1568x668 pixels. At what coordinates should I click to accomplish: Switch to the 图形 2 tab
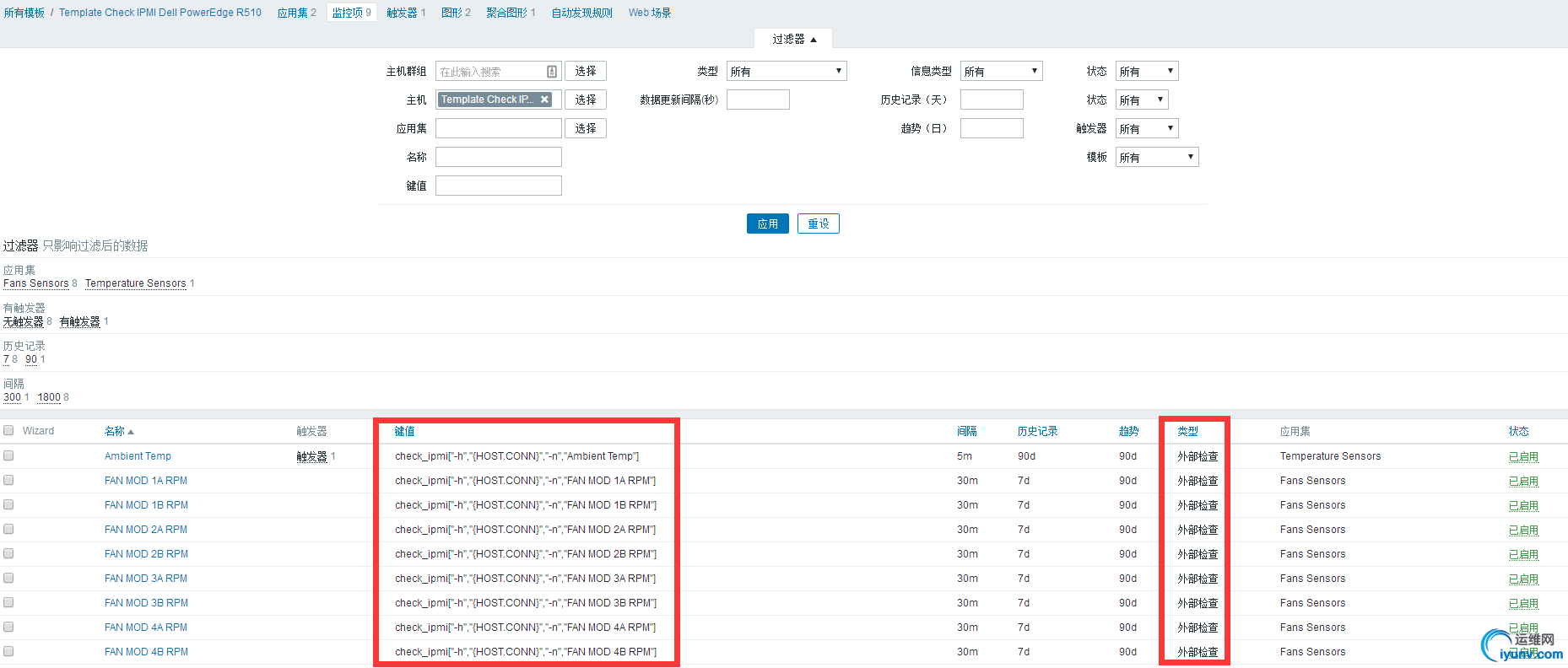pos(456,13)
